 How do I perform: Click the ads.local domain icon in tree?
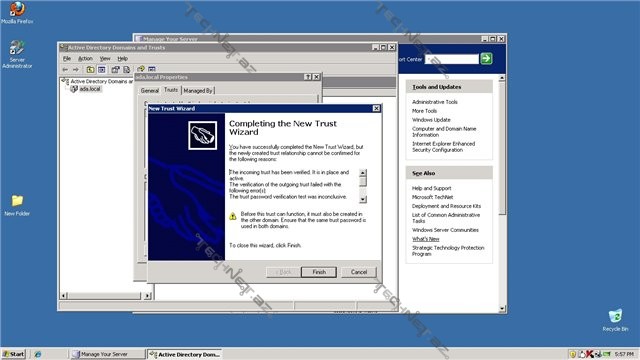(x=74, y=89)
